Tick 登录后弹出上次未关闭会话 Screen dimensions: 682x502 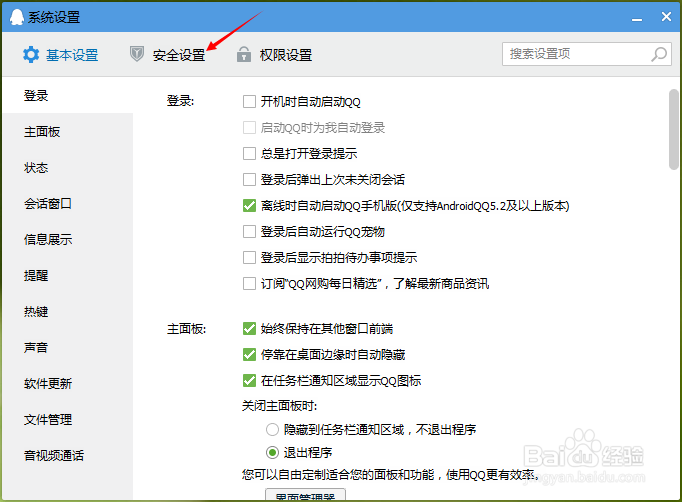249,180
